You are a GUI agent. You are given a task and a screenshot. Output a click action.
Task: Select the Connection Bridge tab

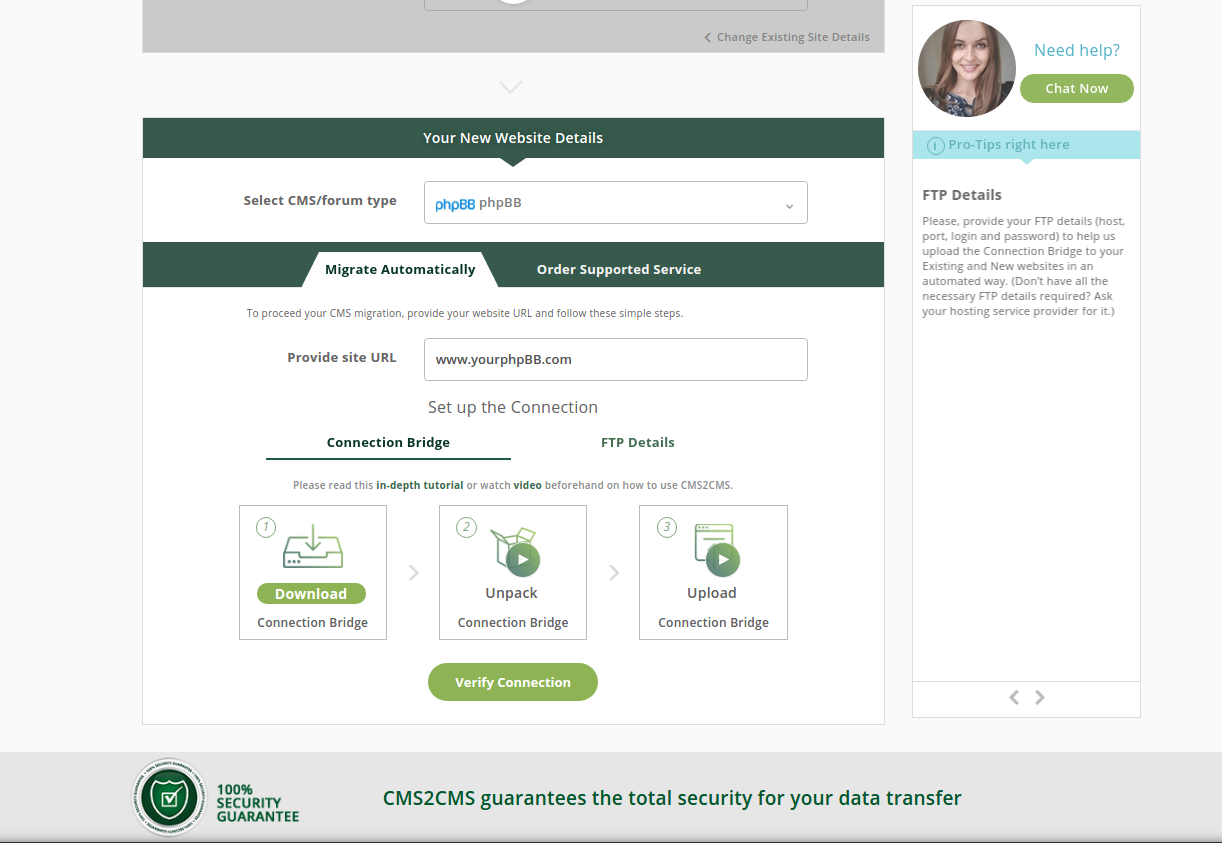[x=388, y=443]
